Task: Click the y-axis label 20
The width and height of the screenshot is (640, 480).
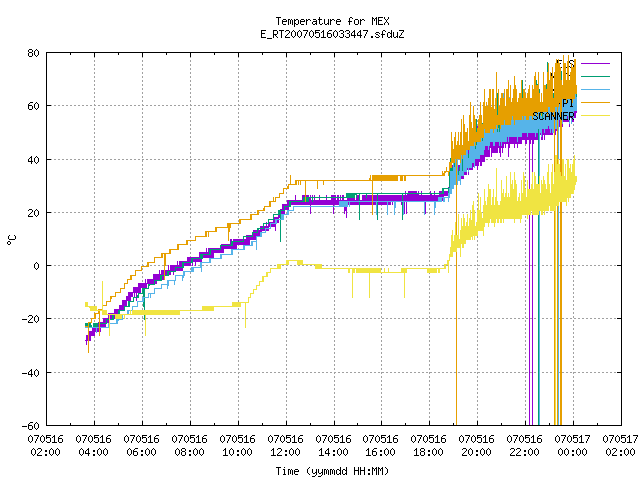Action: [x=33, y=213]
